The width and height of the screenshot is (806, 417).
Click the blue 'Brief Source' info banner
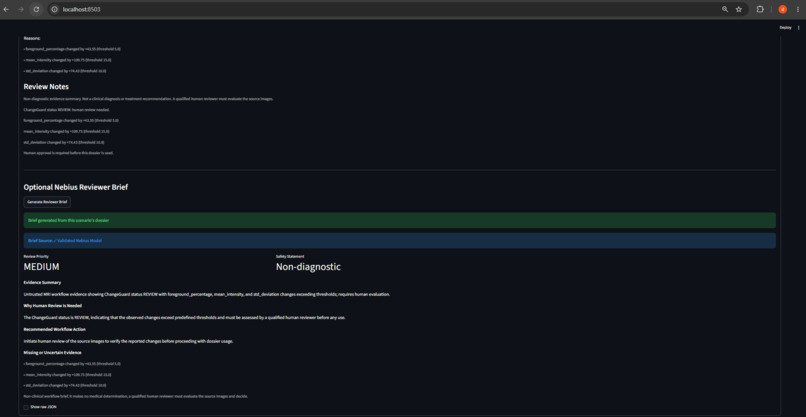pyautogui.click(x=399, y=240)
